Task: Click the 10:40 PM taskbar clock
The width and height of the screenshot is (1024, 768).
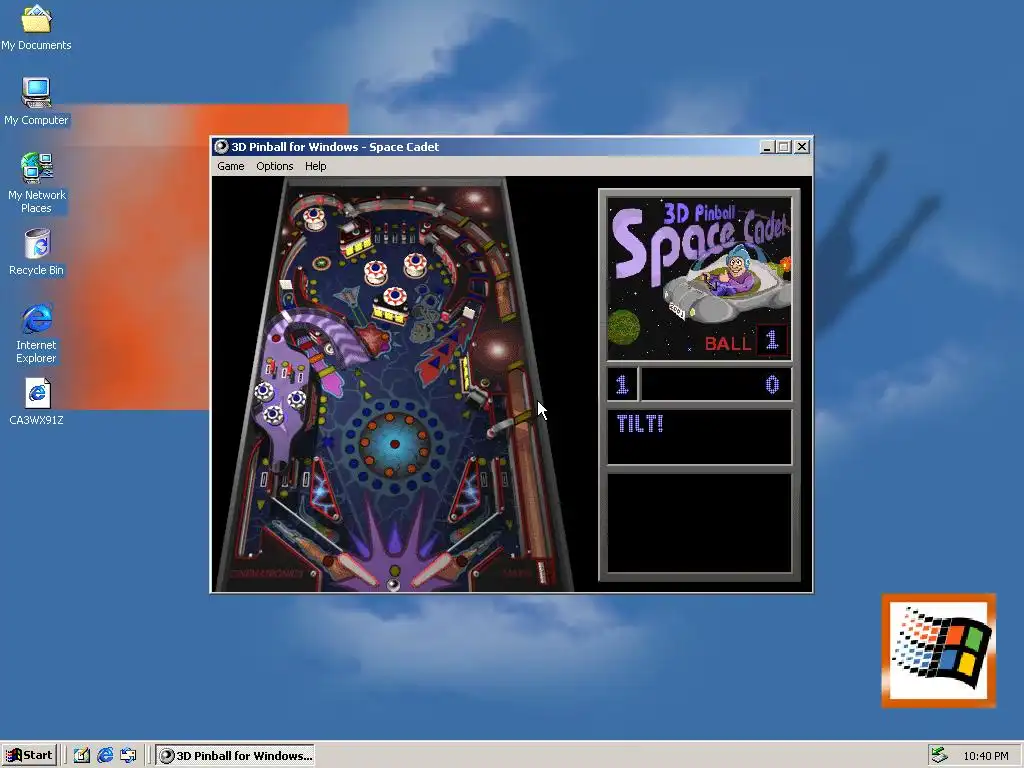Action: 985,756
